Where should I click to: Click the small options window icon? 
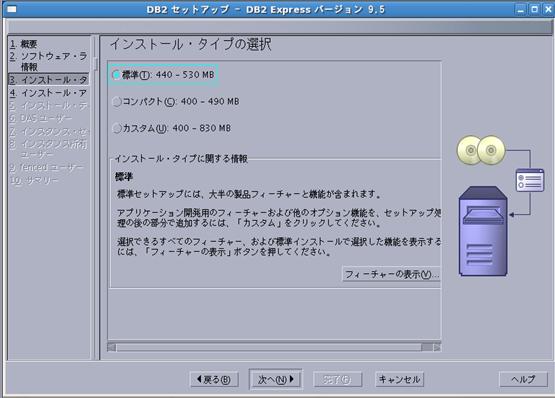530,180
